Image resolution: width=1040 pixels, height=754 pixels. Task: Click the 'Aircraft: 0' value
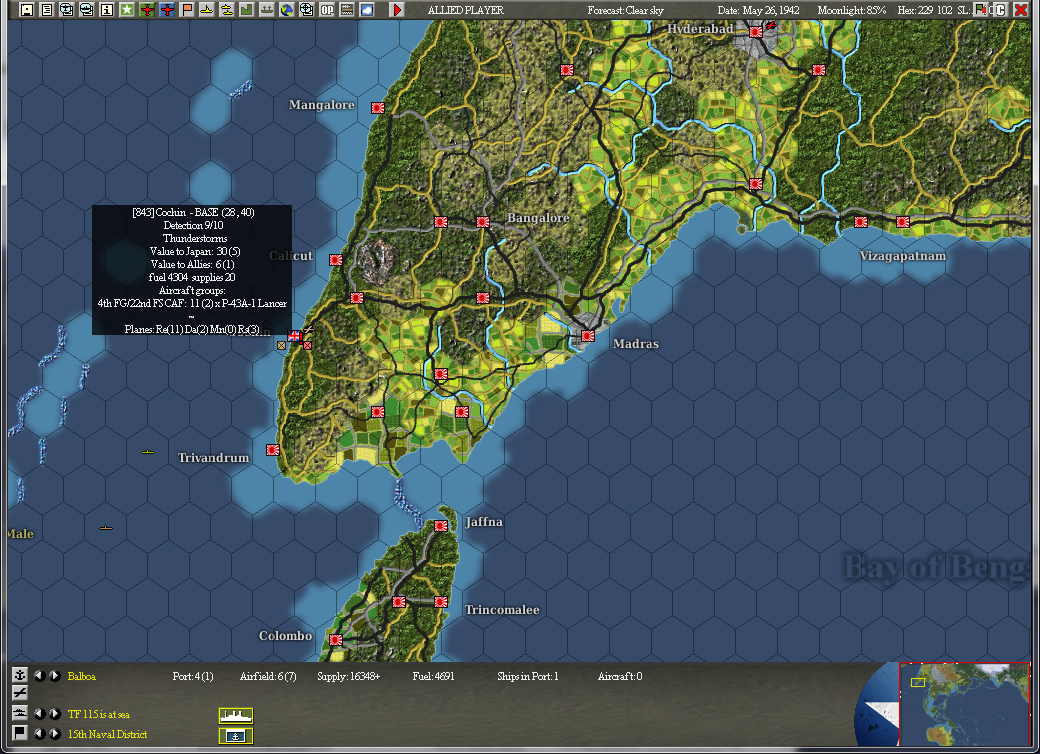coord(620,676)
